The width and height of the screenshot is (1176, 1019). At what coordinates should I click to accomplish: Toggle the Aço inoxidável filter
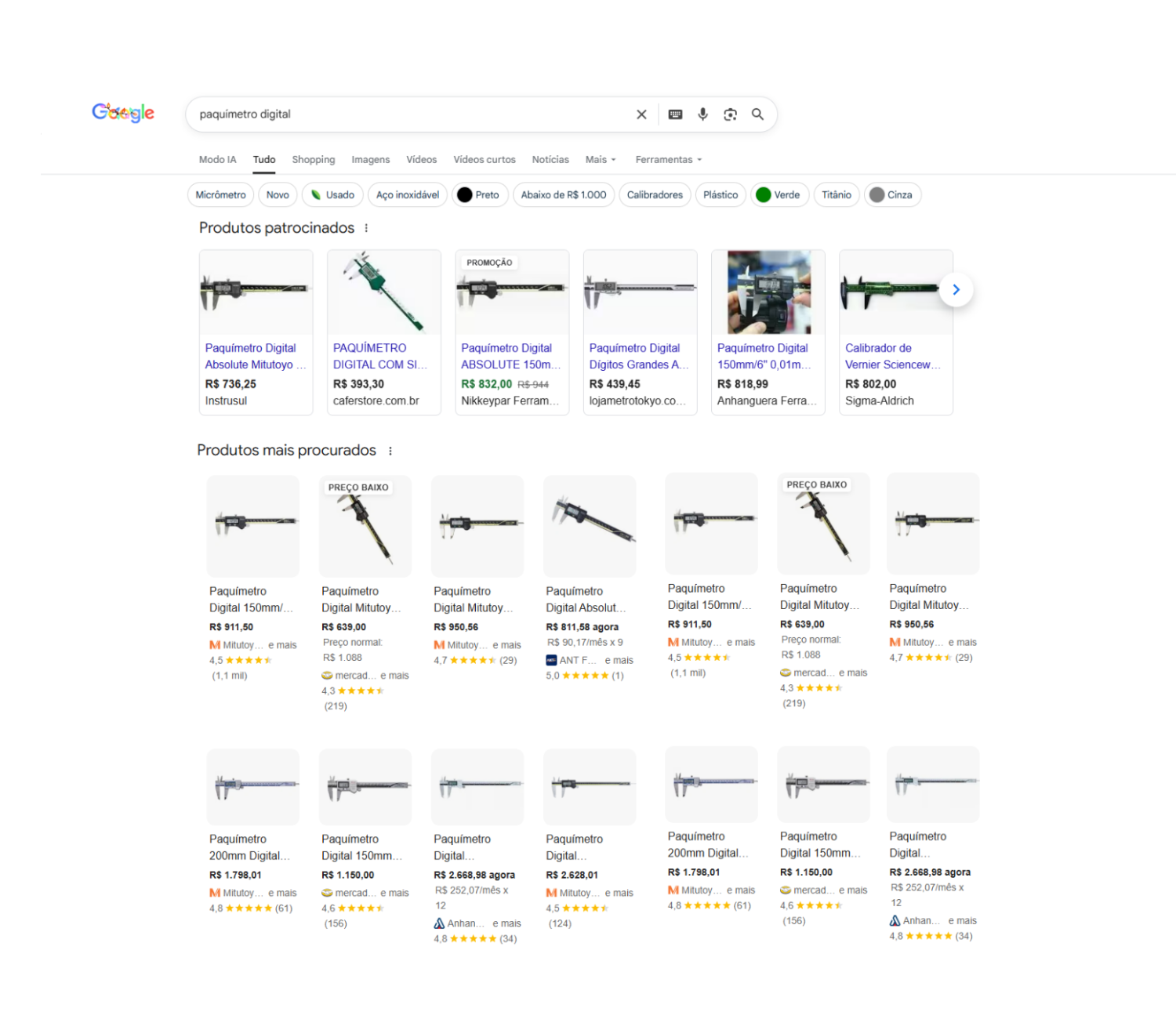[x=408, y=194]
